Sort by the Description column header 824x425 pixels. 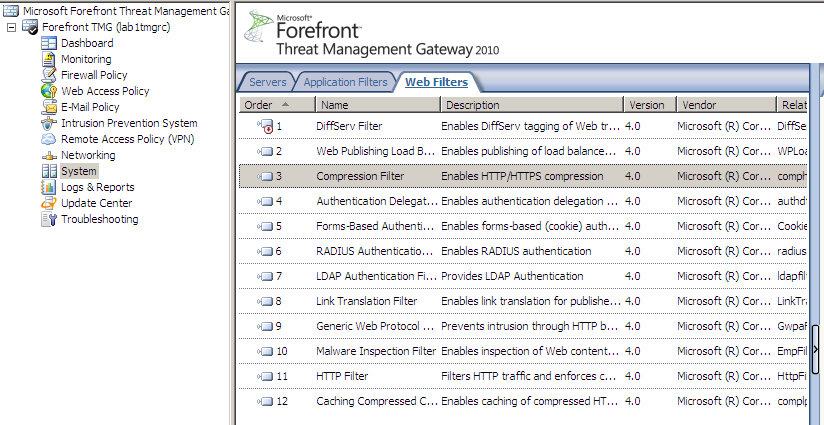pyautogui.click(x=532, y=105)
